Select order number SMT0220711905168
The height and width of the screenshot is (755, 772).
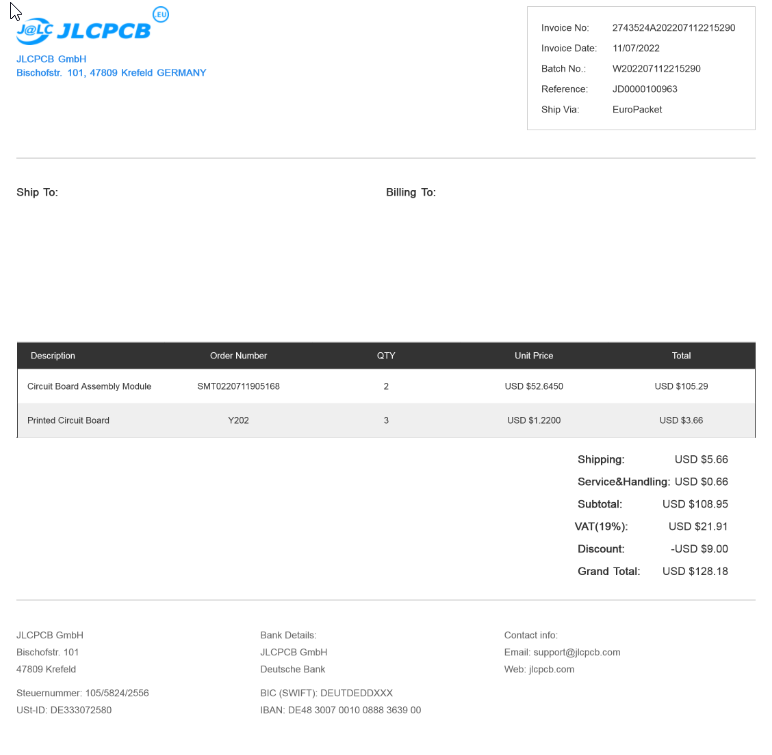coord(238,387)
